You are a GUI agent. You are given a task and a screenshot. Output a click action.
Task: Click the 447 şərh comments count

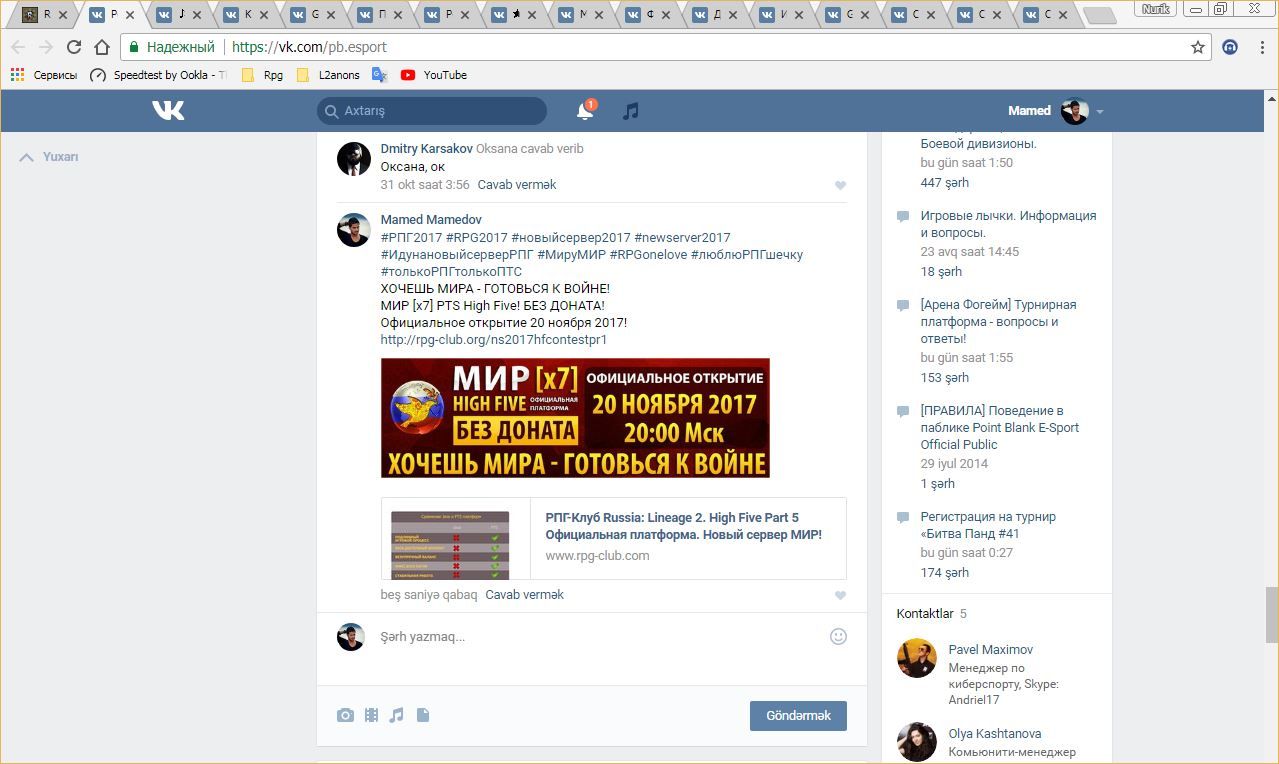tap(945, 183)
